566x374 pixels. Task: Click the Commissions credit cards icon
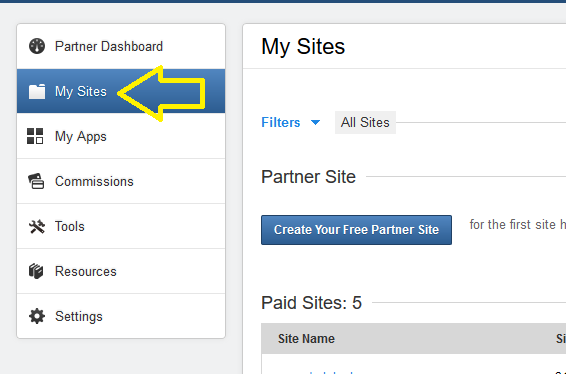pyautogui.click(x=36, y=181)
